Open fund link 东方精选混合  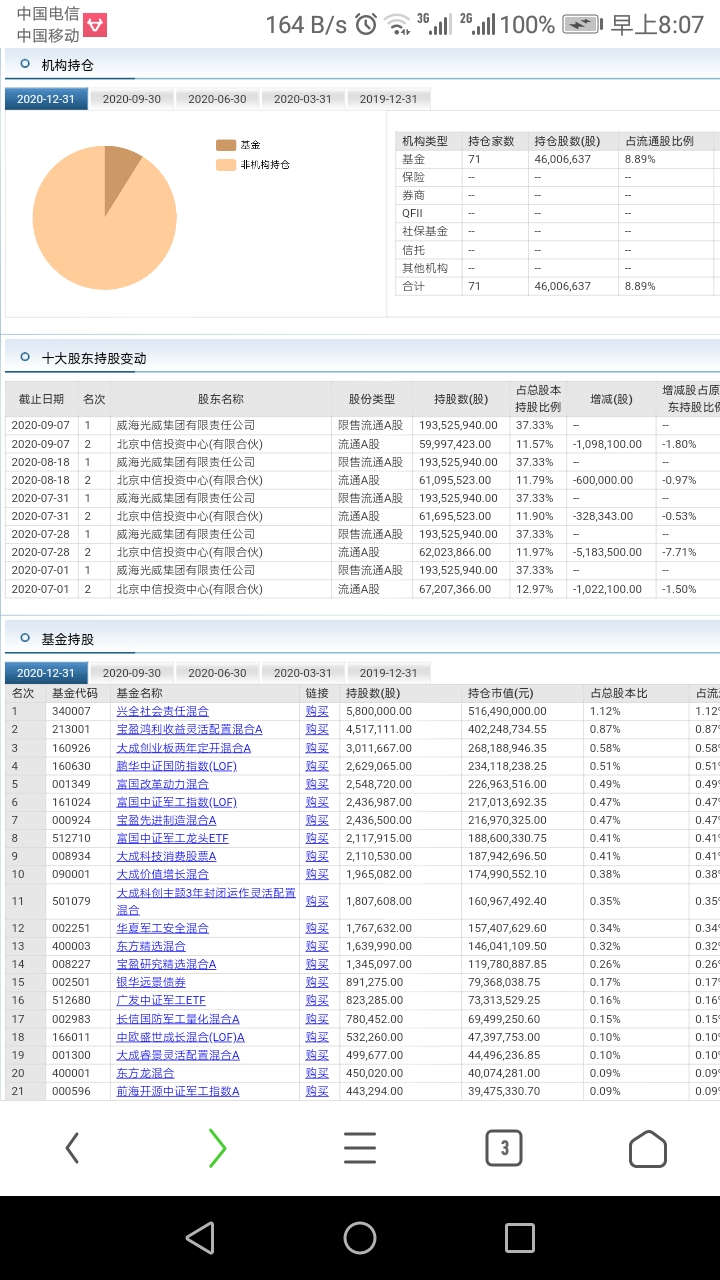(x=152, y=946)
